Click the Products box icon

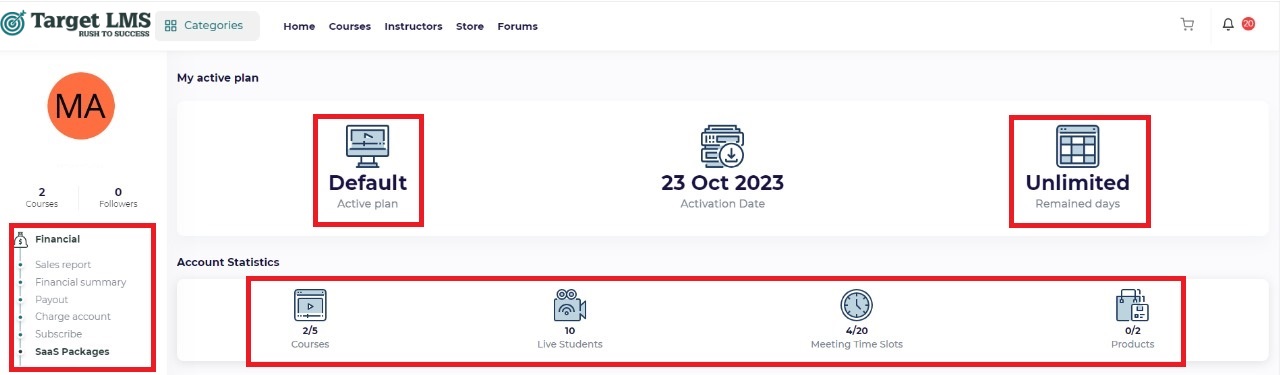click(1132, 305)
